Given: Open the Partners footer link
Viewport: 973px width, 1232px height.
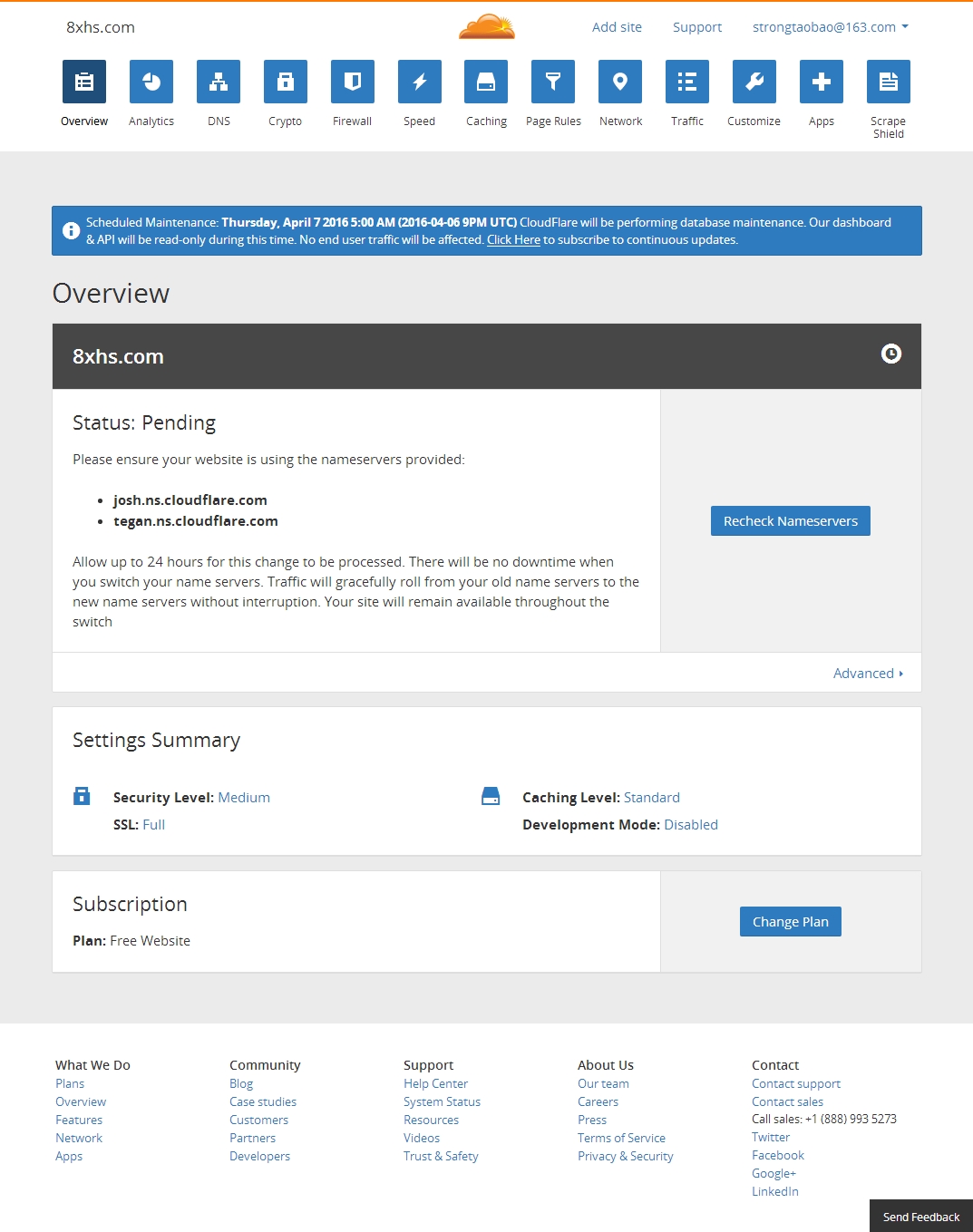Looking at the screenshot, I should 253,1139.
